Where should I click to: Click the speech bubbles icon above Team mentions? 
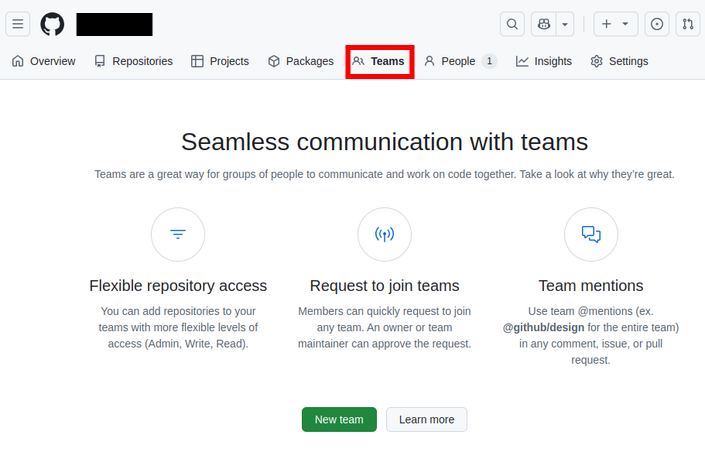click(591, 234)
